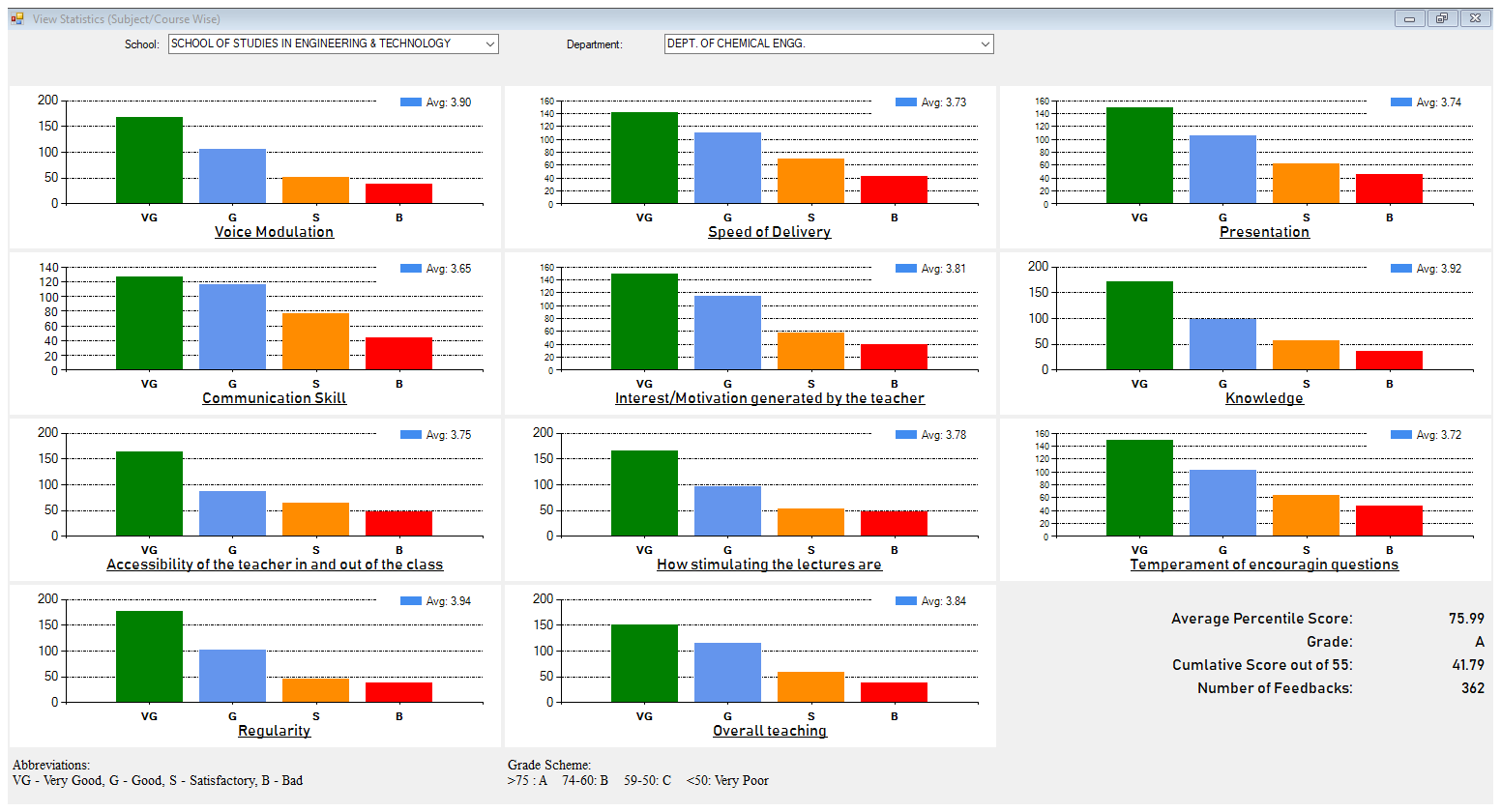Expand the Department dropdown arrow

(985, 44)
